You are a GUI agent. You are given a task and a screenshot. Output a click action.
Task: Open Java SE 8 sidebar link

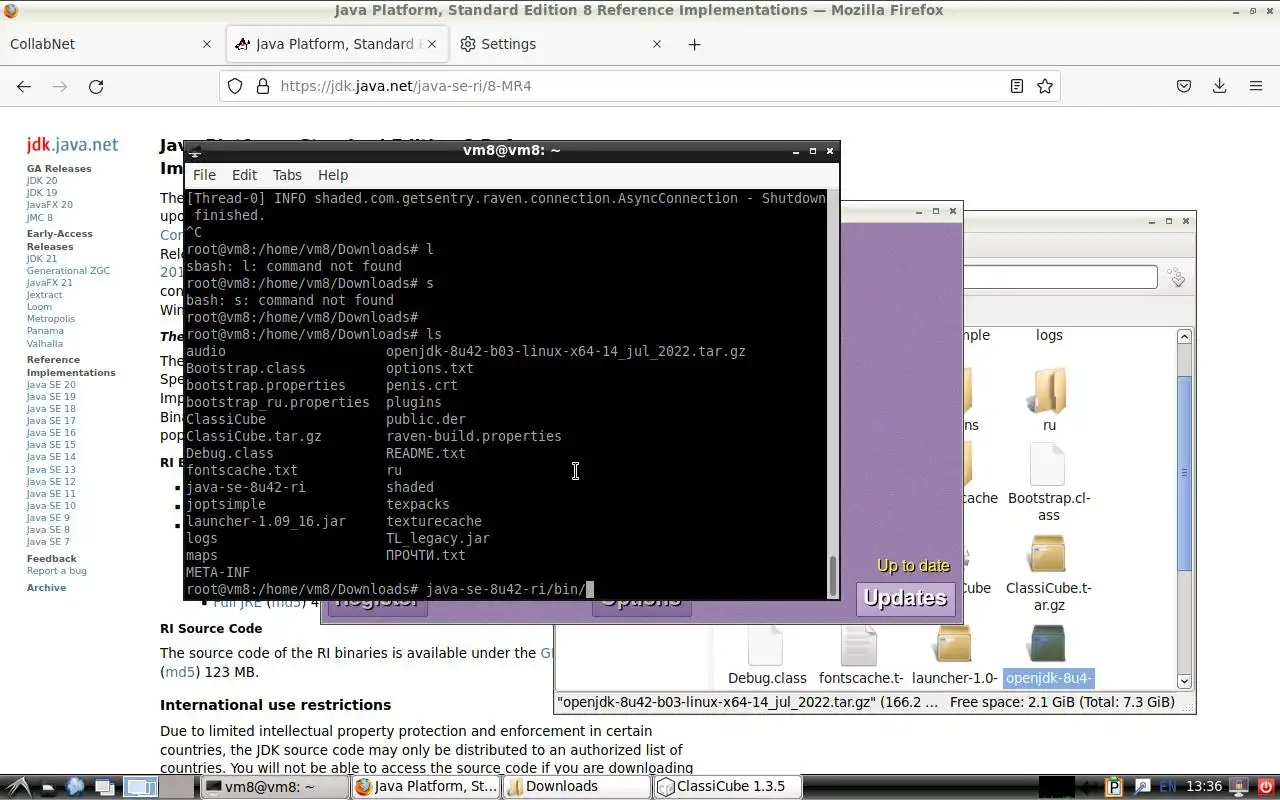[x=49, y=530]
